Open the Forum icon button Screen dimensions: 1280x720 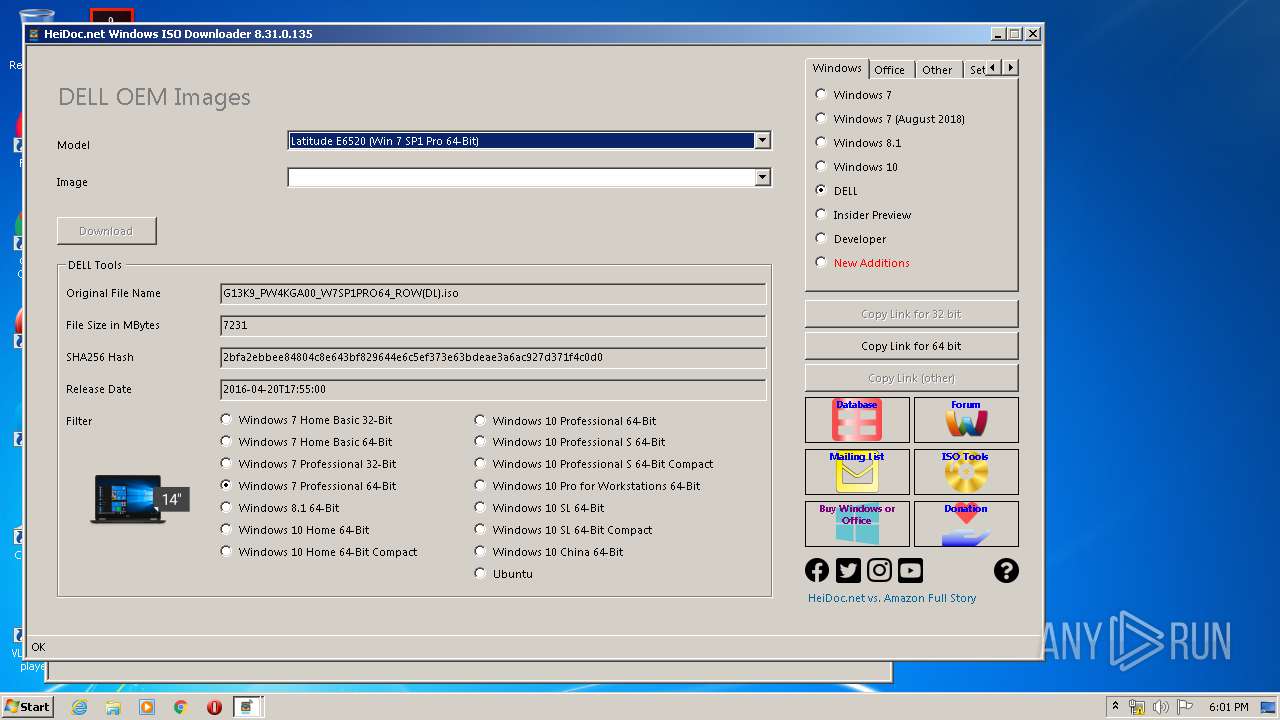point(966,420)
